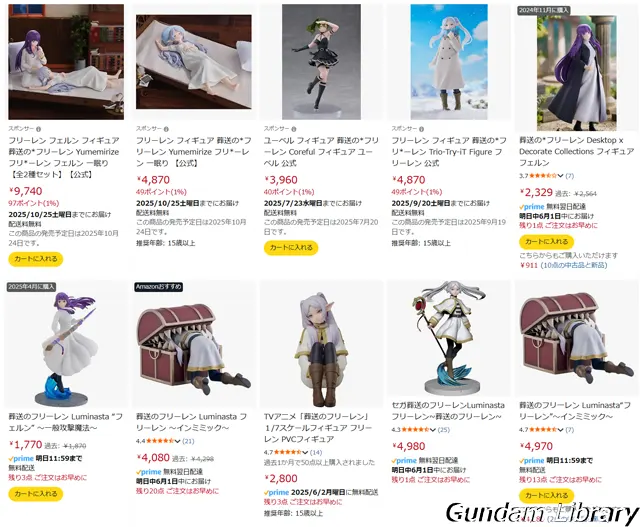The height and width of the screenshot is (527, 640).
Task: Add Ubel Coreful figure to cart
Action: pos(291,247)
